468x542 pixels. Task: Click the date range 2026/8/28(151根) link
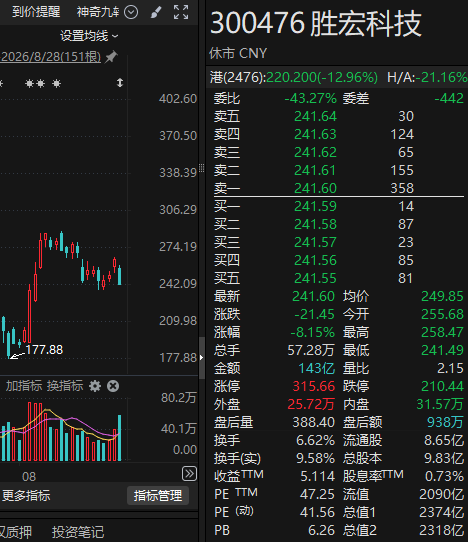[50, 57]
